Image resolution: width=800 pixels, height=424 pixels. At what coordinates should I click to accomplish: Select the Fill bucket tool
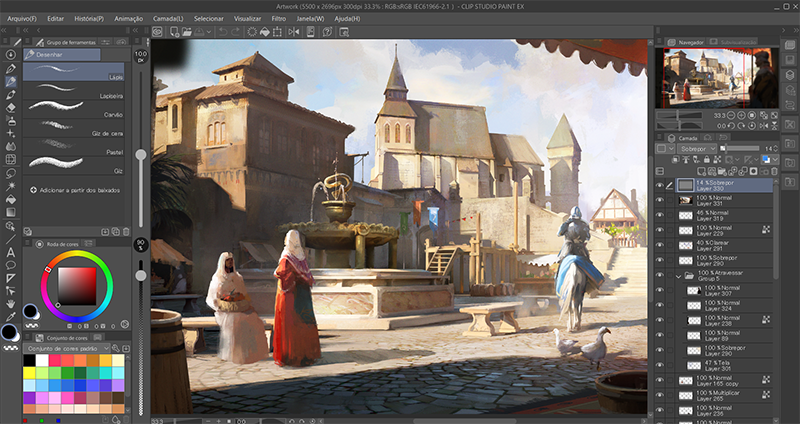[x=10, y=198]
